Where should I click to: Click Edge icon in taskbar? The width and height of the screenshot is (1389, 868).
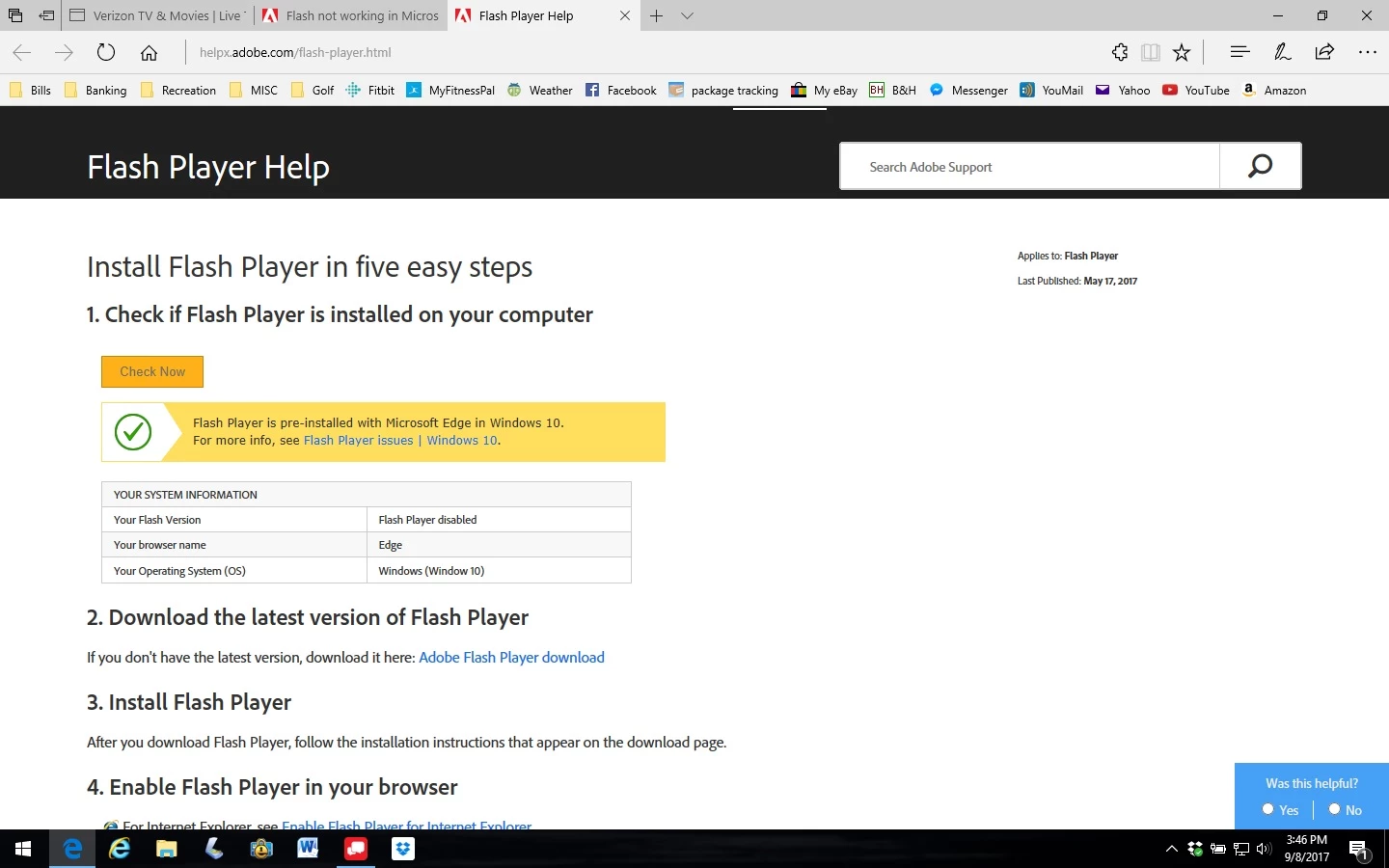72,849
